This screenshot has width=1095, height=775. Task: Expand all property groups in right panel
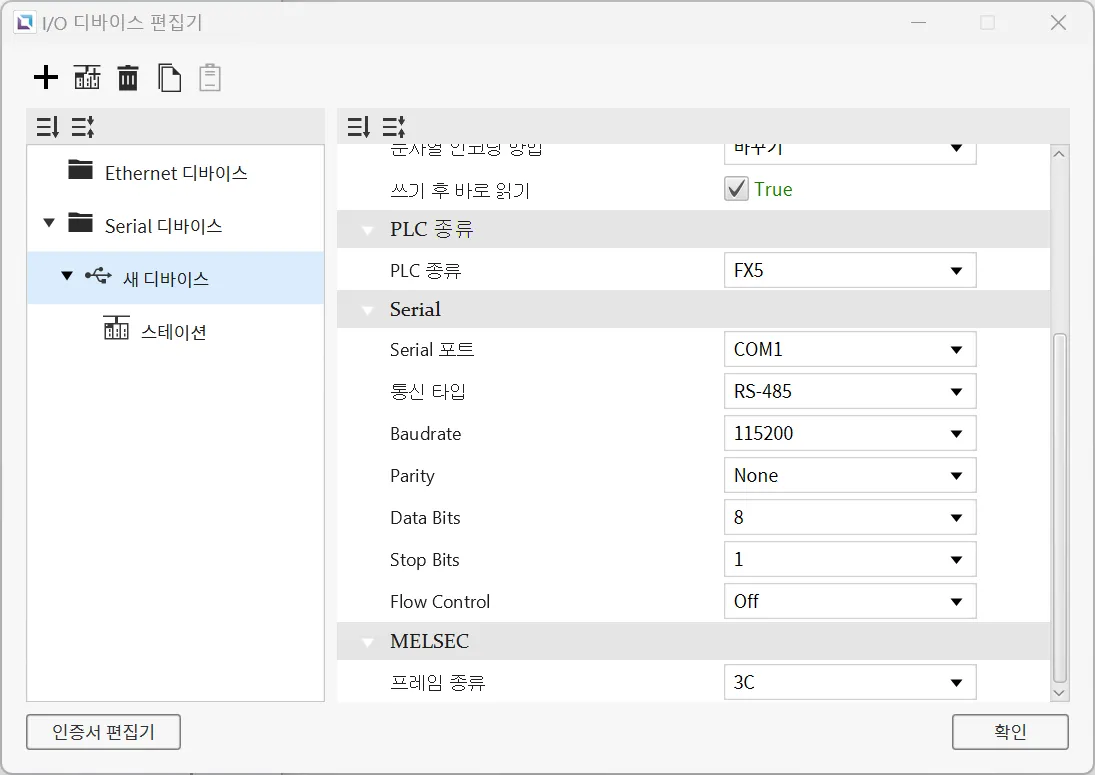point(394,127)
